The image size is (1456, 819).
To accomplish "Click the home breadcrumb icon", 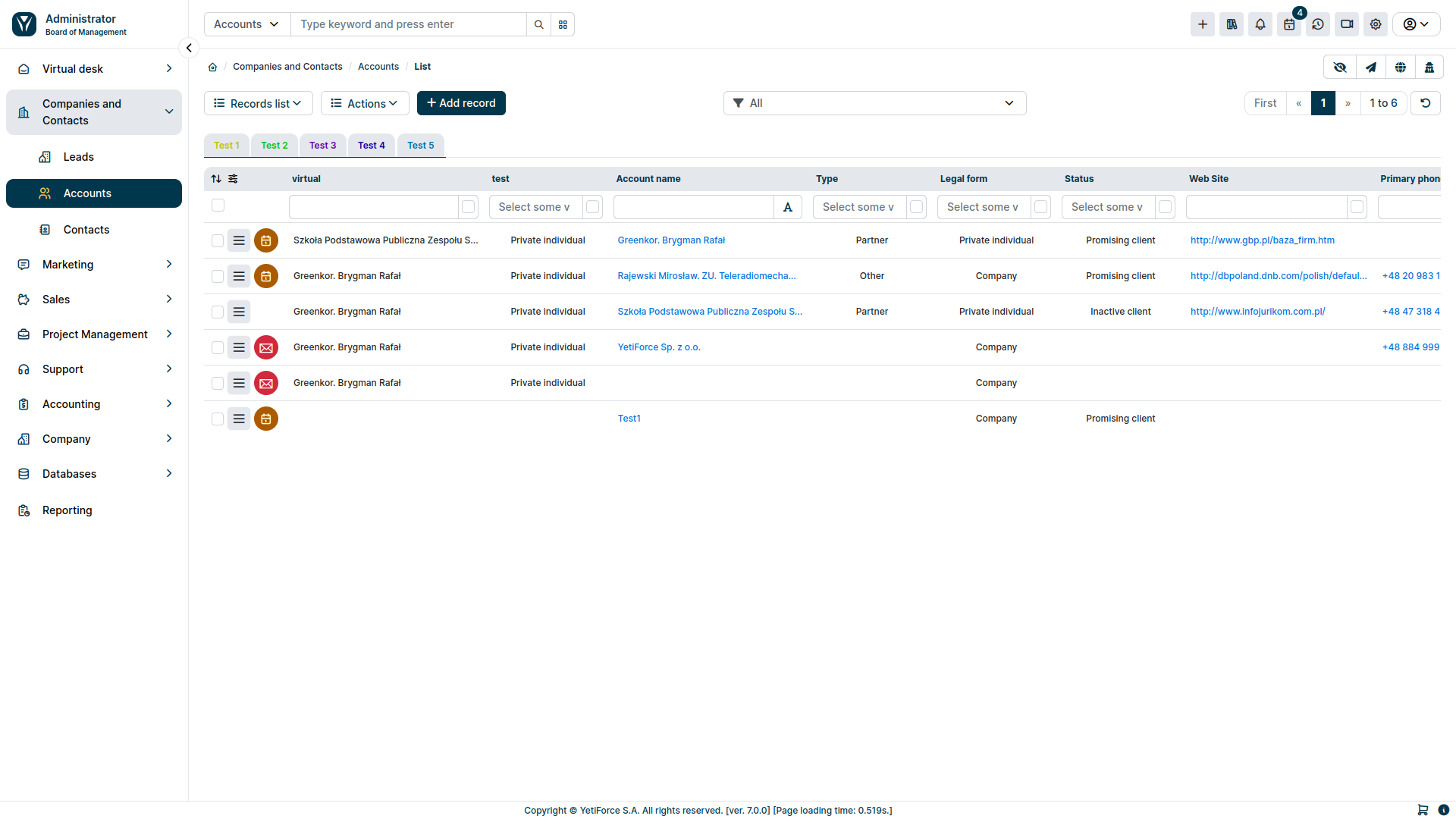I will pyautogui.click(x=213, y=67).
